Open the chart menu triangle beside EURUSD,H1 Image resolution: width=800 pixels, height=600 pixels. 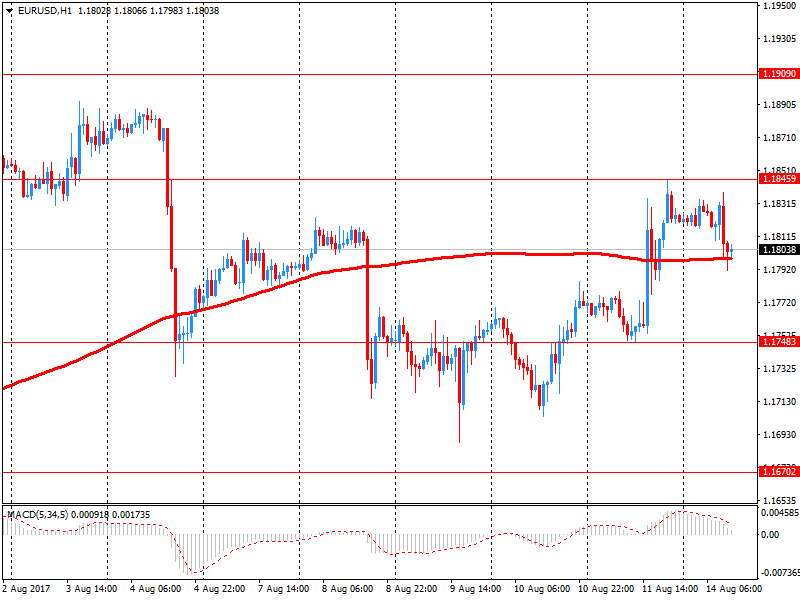click(x=9, y=11)
